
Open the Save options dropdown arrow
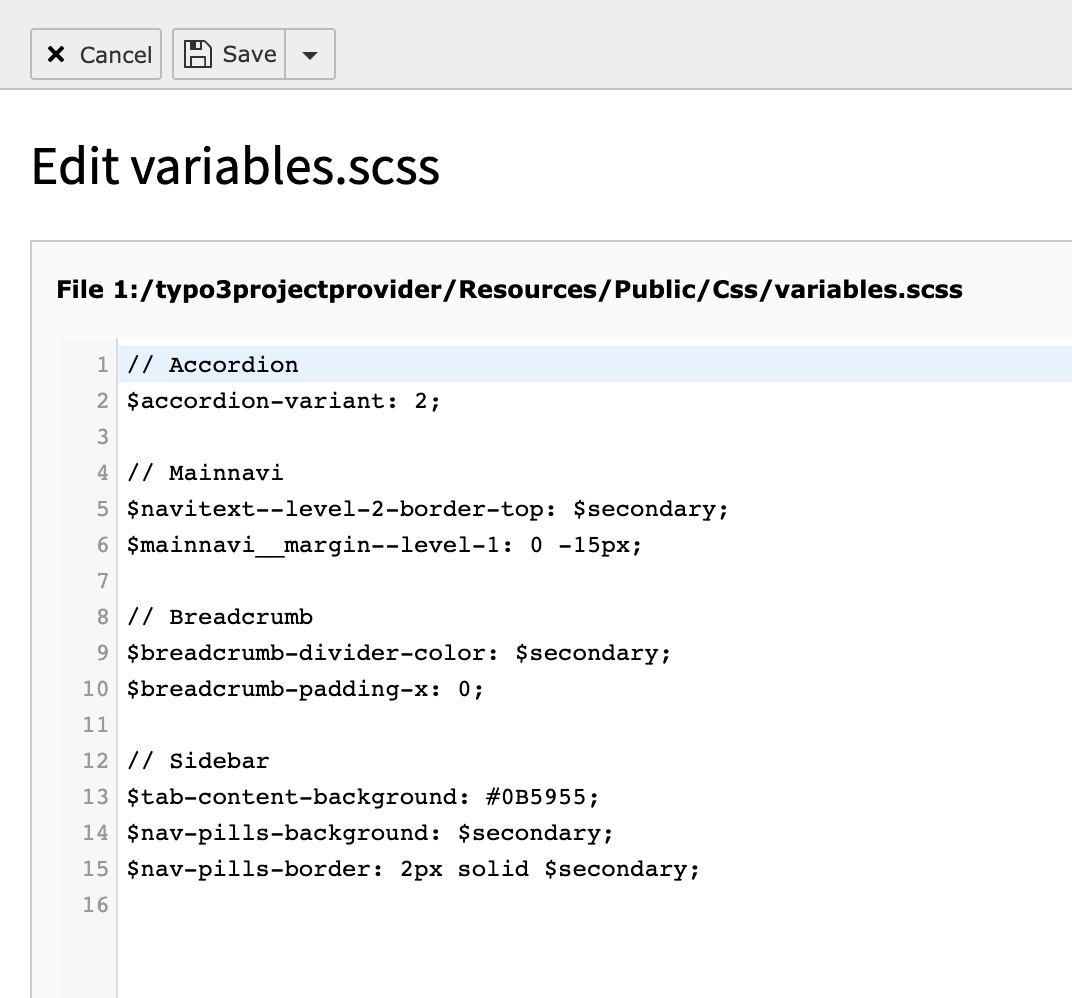coord(310,55)
